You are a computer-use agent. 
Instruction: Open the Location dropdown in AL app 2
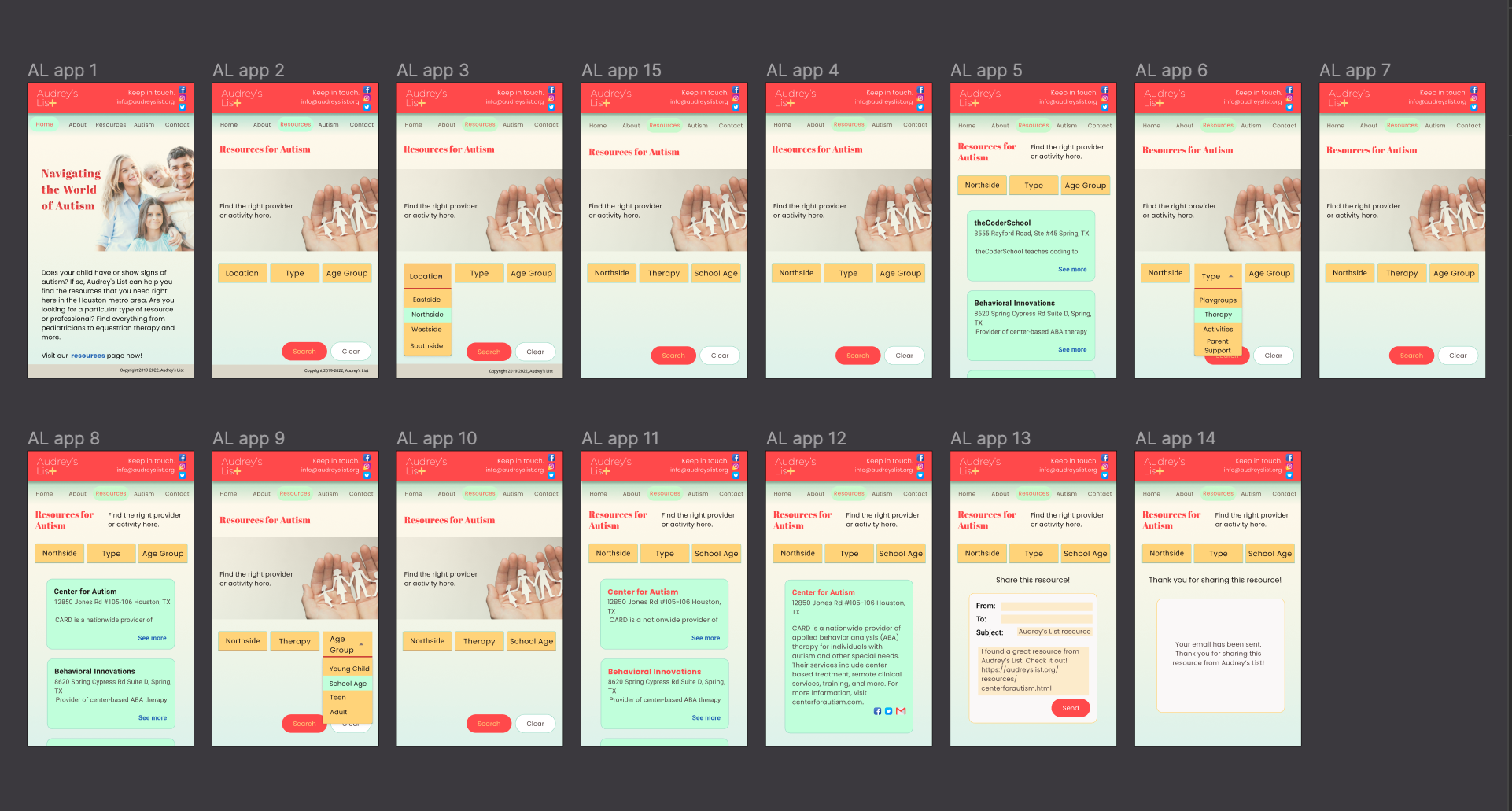click(x=242, y=274)
